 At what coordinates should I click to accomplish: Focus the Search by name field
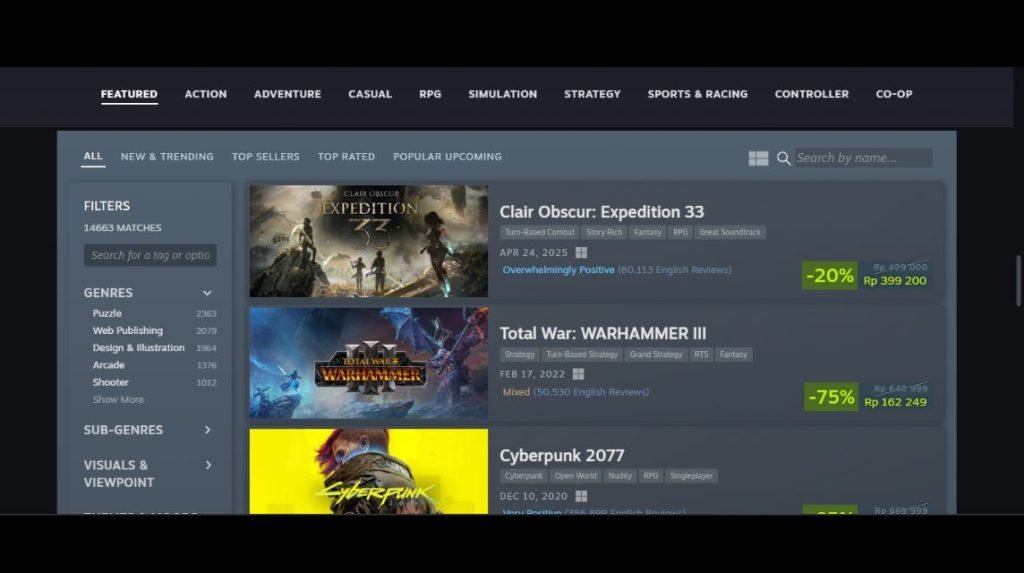[x=863, y=157]
